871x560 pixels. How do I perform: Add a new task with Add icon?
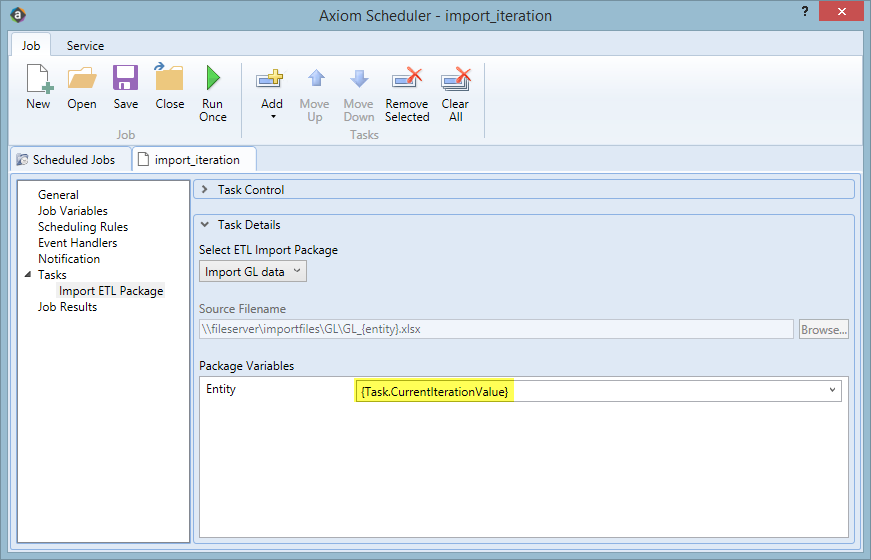pyautogui.click(x=270, y=78)
